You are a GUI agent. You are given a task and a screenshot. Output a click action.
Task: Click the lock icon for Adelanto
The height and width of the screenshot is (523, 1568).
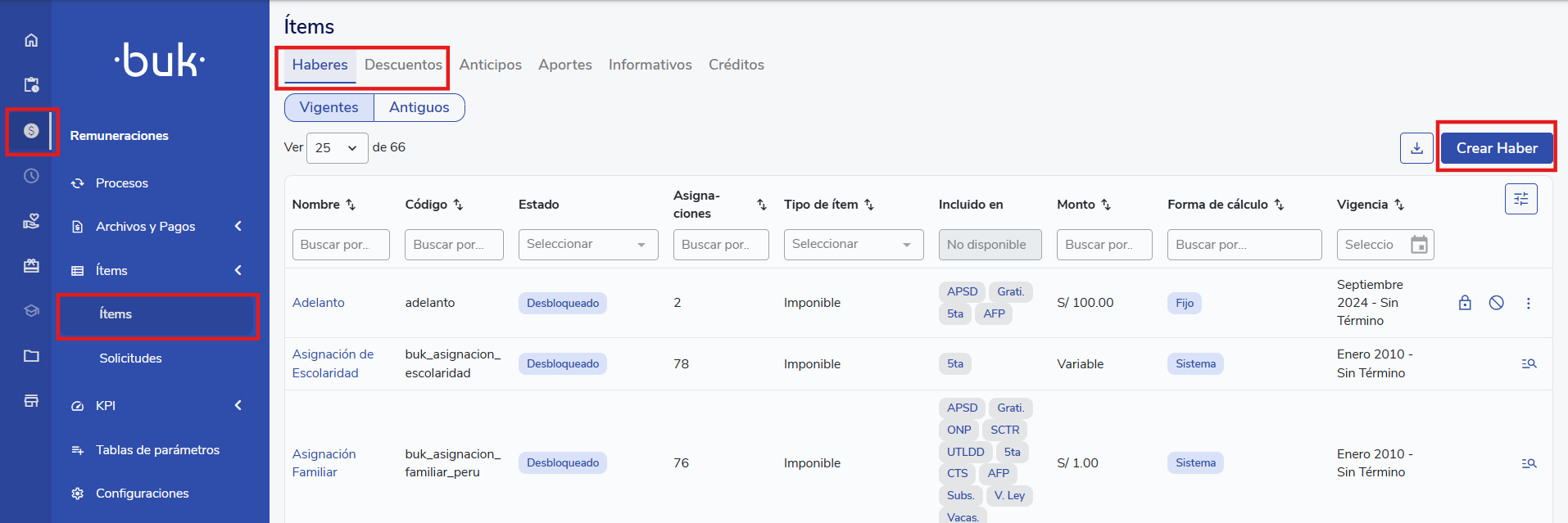pyautogui.click(x=1465, y=303)
